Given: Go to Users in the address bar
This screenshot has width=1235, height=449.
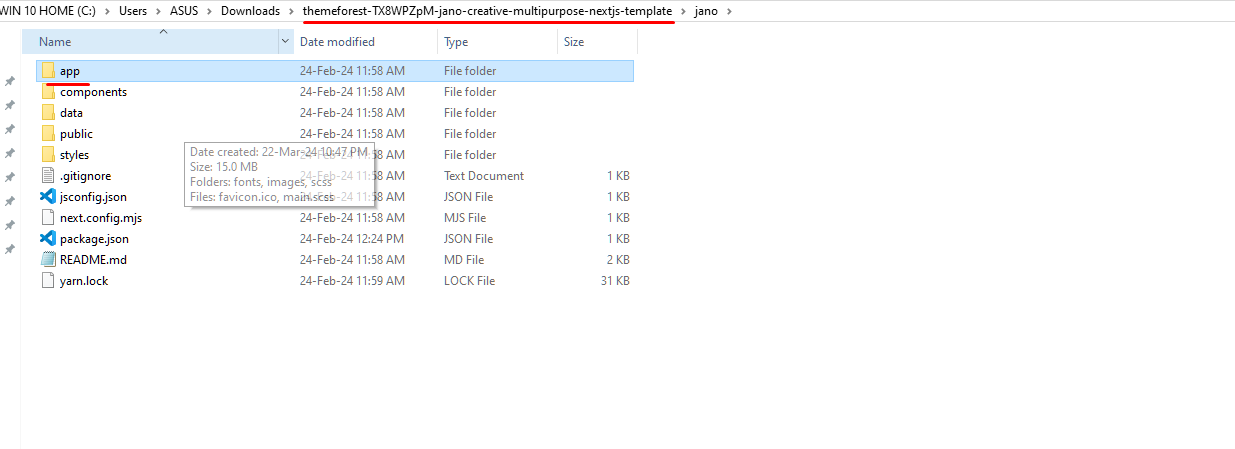Looking at the screenshot, I should tap(133, 11).
